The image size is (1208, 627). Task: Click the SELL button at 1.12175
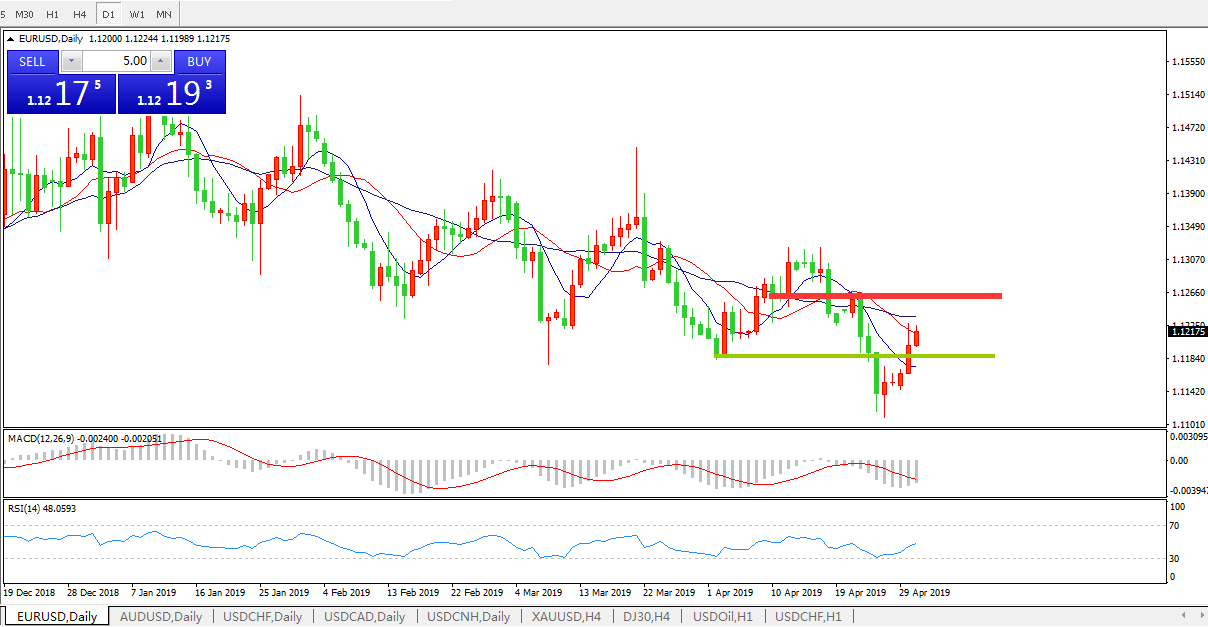(61, 94)
